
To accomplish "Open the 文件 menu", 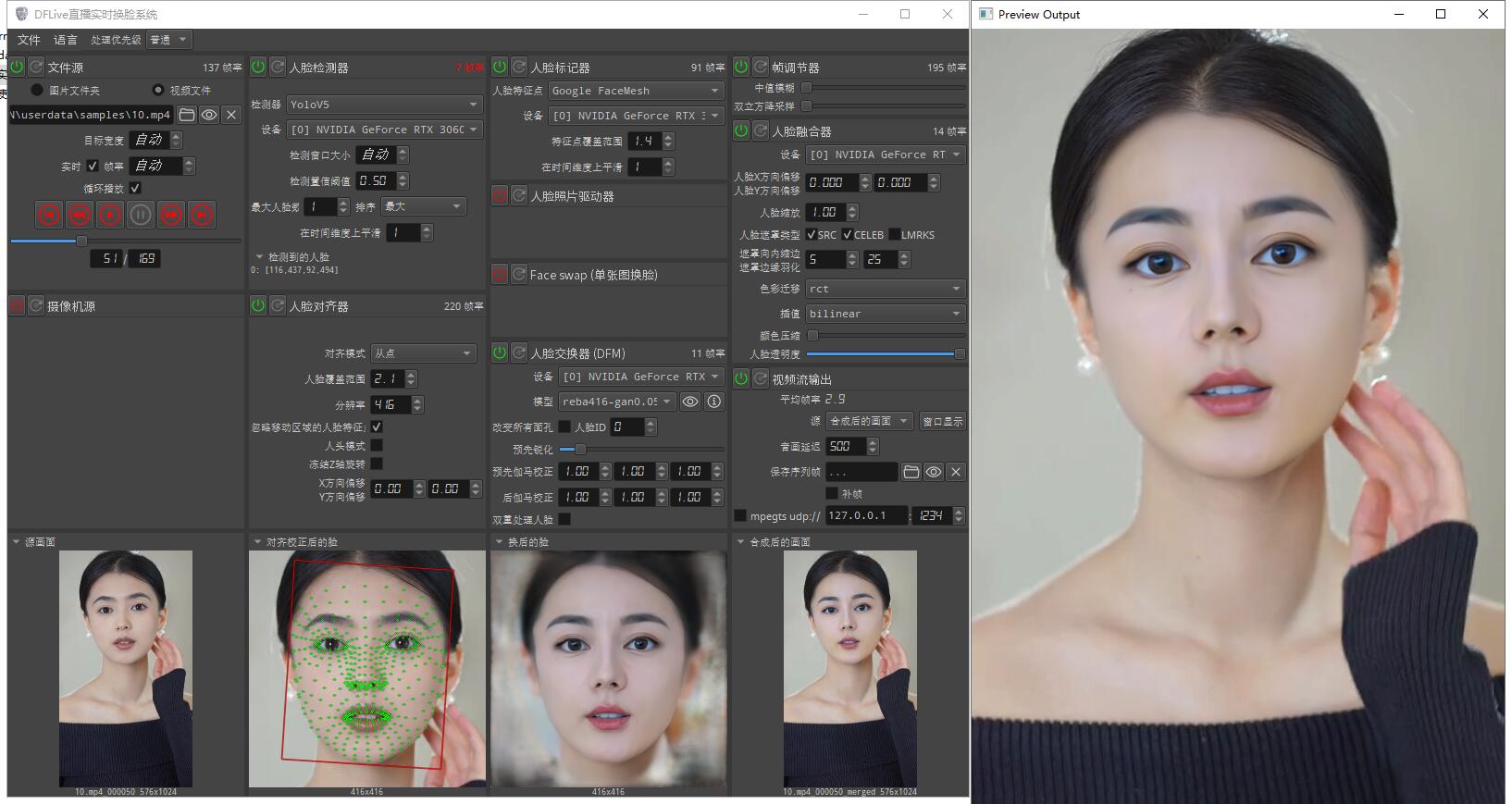I will click(29, 40).
